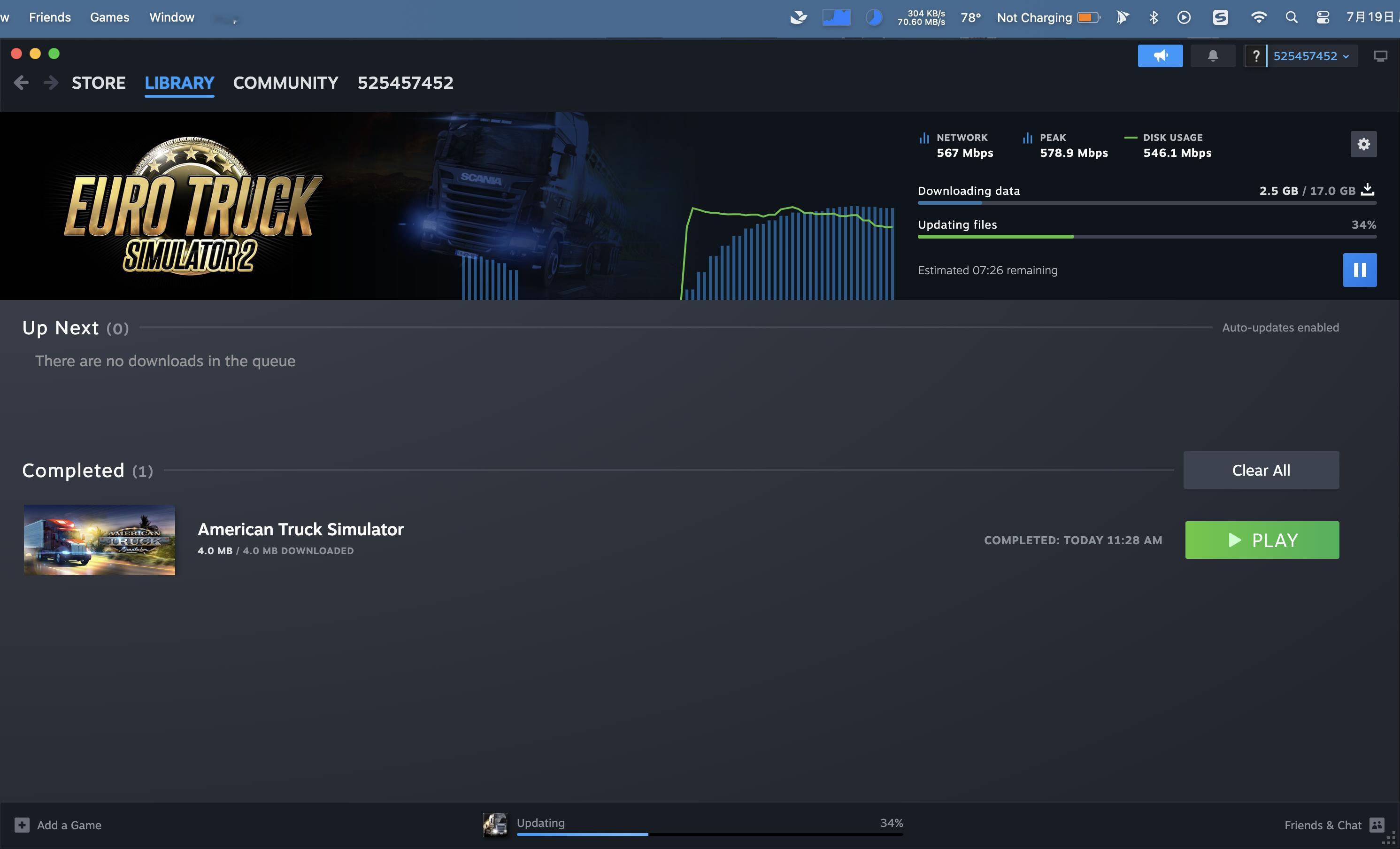Click 'COMPLETED: TODAY 11:28 AM' text
Screen dimensions: 1400x849
pyautogui.click(x=1073, y=540)
